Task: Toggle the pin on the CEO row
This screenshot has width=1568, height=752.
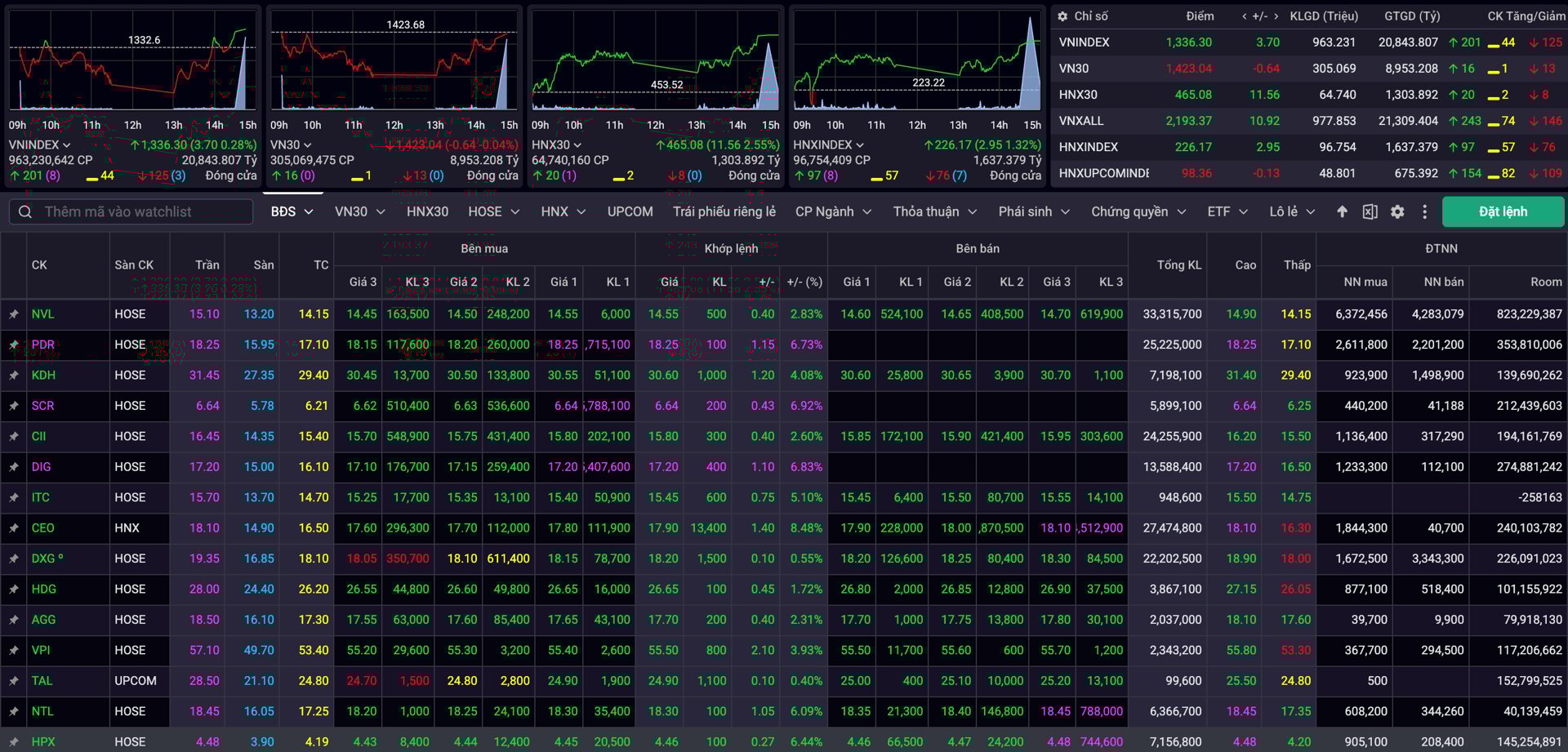Action: pos(14,528)
